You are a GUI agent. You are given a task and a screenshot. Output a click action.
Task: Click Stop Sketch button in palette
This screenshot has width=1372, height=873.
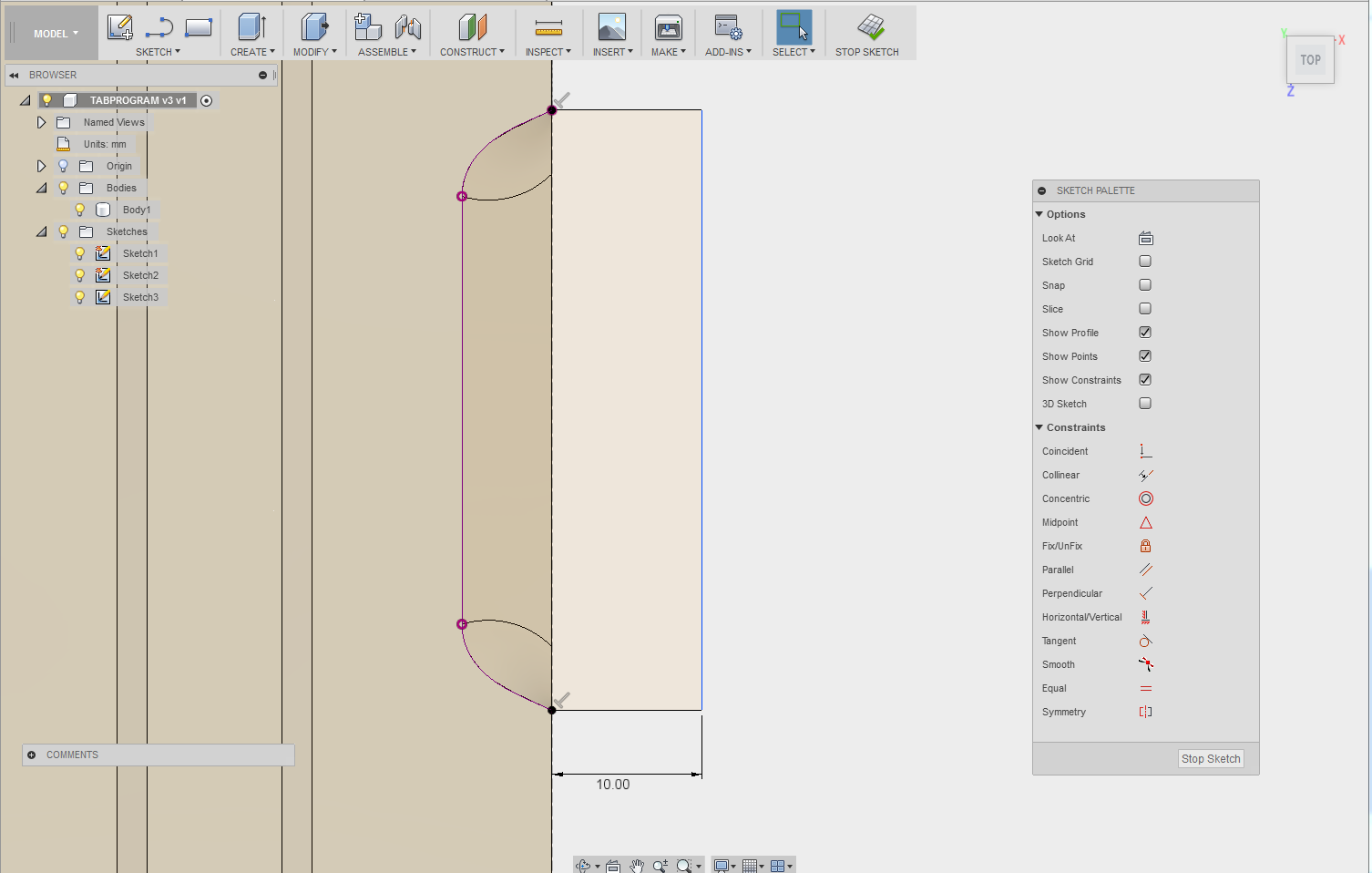1211,758
